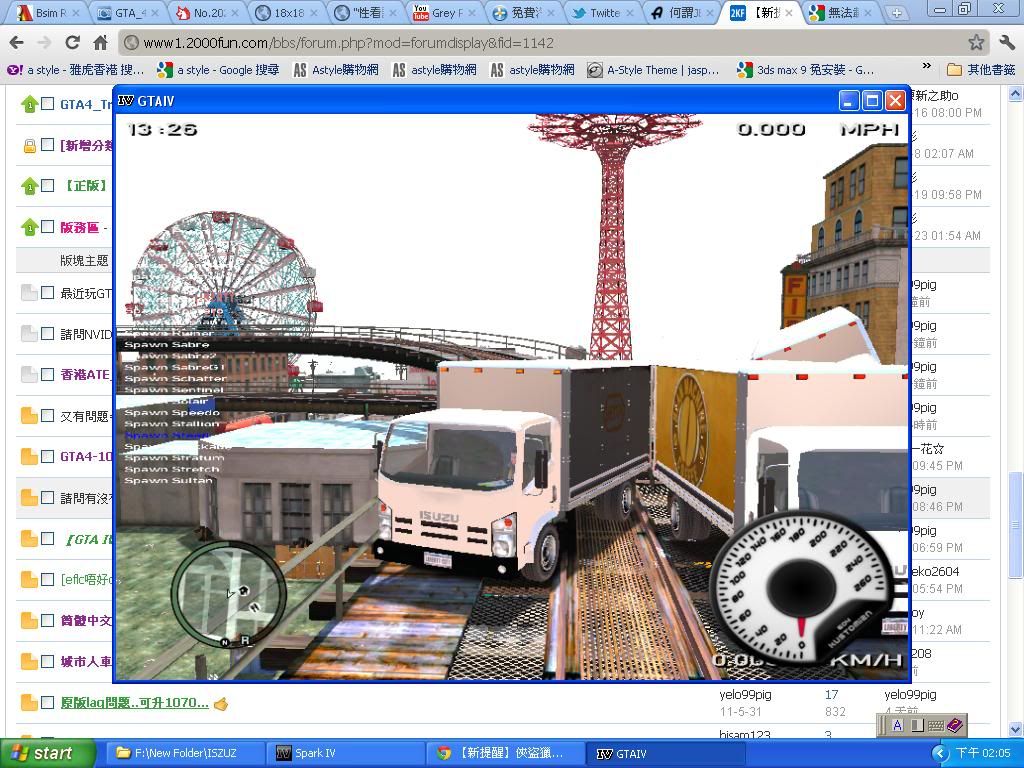Open the 其他書籤 bookmarks folder
This screenshot has height=768, width=1024.
coord(980,70)
